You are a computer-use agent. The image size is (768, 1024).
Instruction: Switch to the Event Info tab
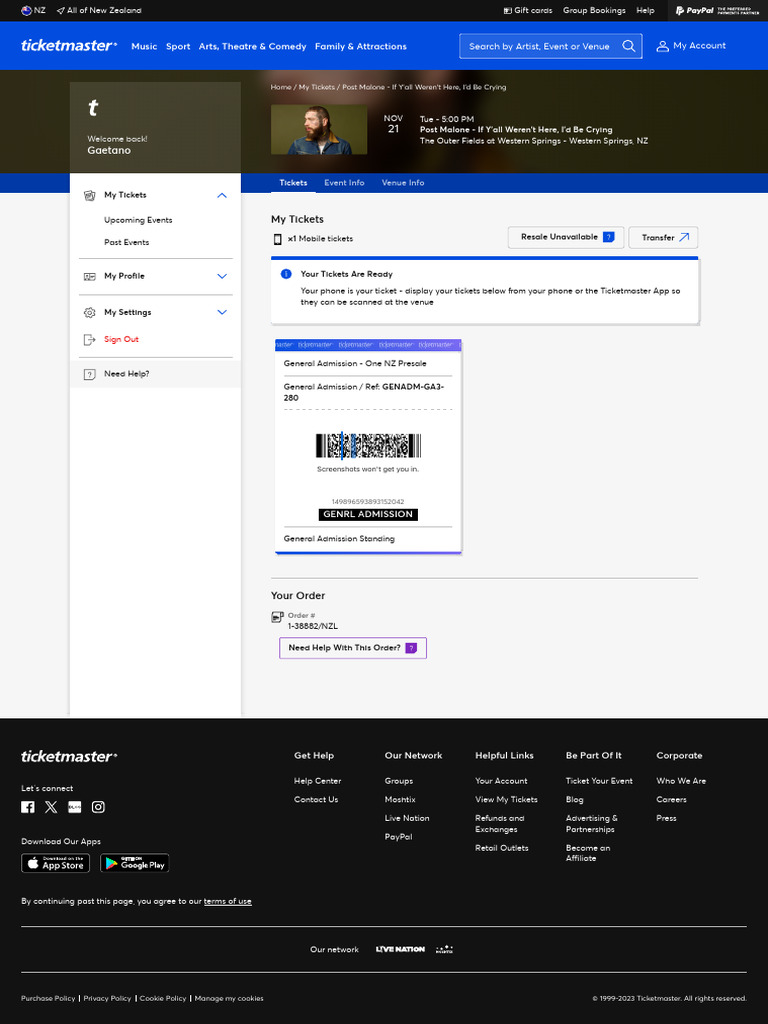[x=344, y=183]
